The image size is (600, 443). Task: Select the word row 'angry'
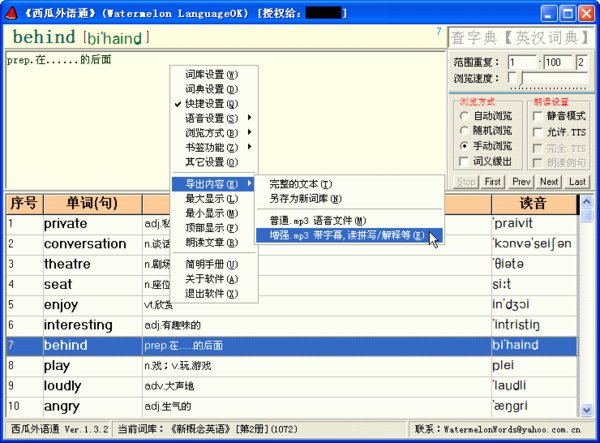click(x=292, y=406)
